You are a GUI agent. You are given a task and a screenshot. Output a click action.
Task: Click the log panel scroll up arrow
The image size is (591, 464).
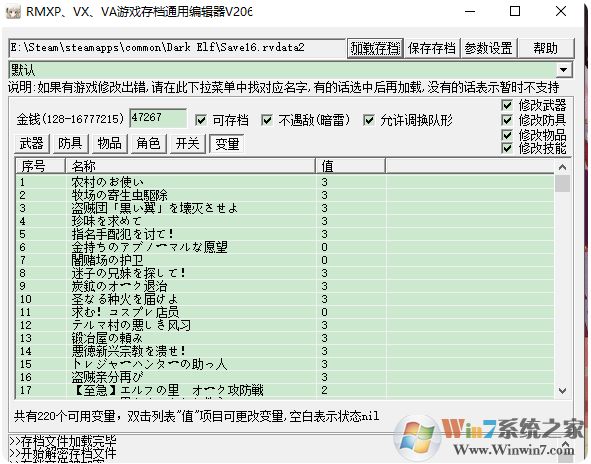565,444
